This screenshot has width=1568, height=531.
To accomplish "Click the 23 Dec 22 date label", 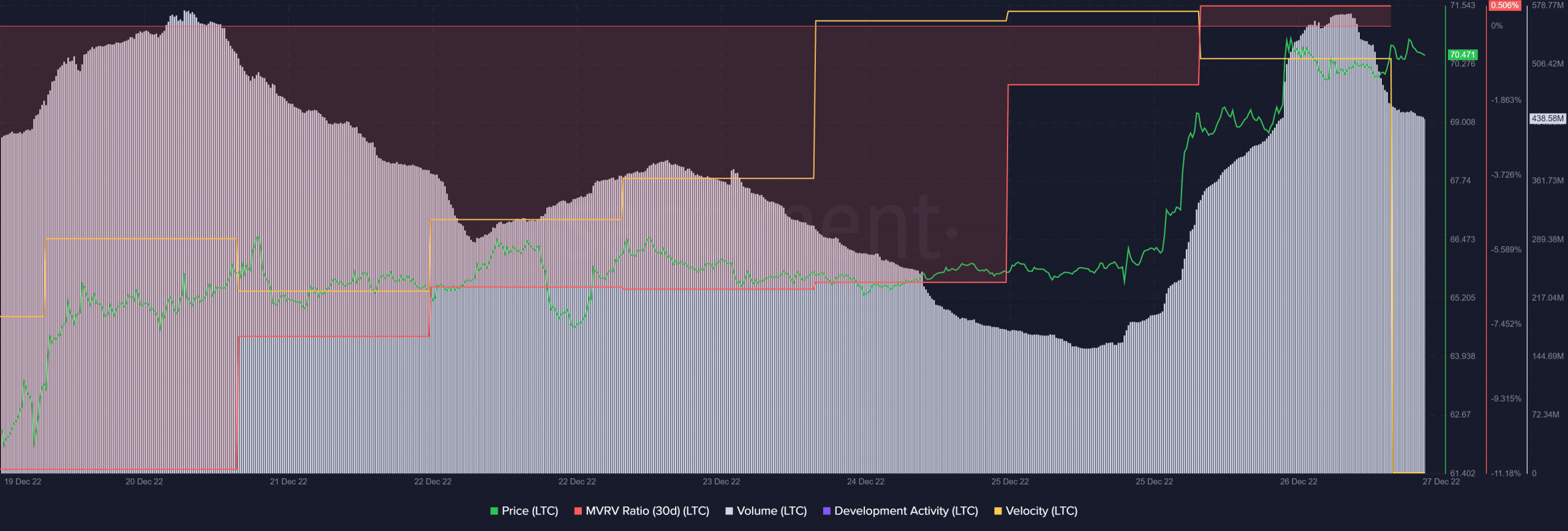I will tap(721, 481).
